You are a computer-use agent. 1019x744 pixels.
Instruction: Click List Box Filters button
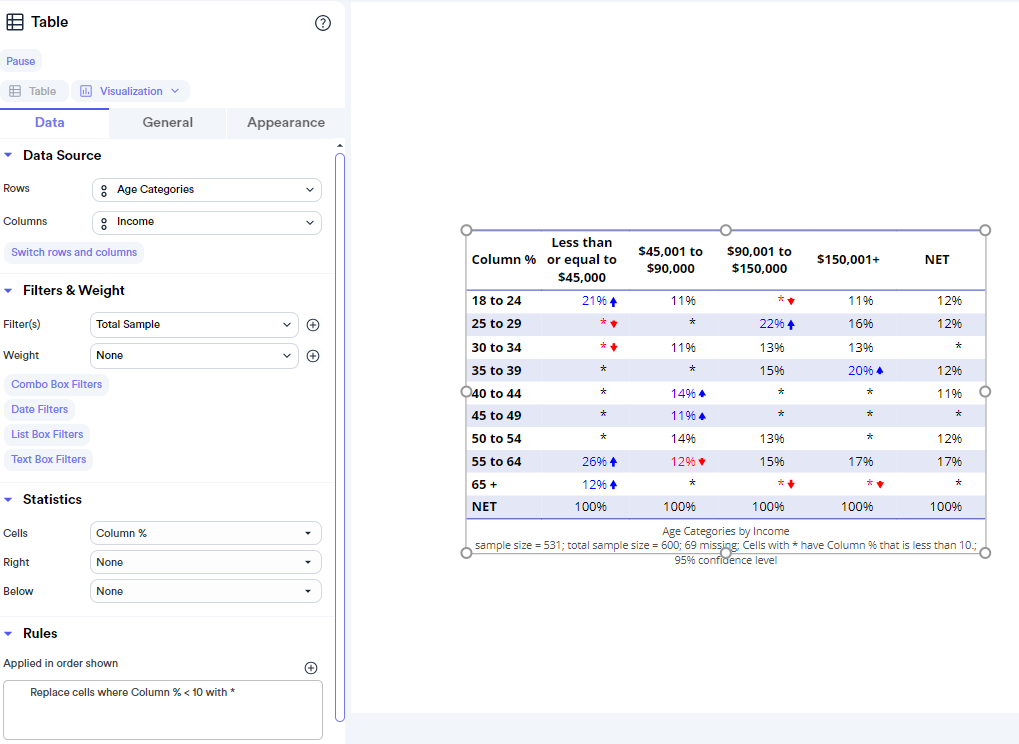[47, 434]
